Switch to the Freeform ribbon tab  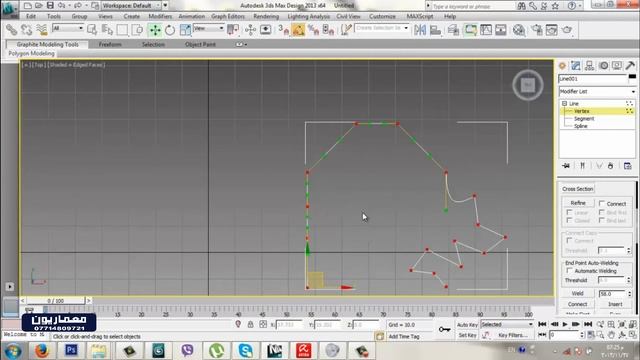point(110,44)
